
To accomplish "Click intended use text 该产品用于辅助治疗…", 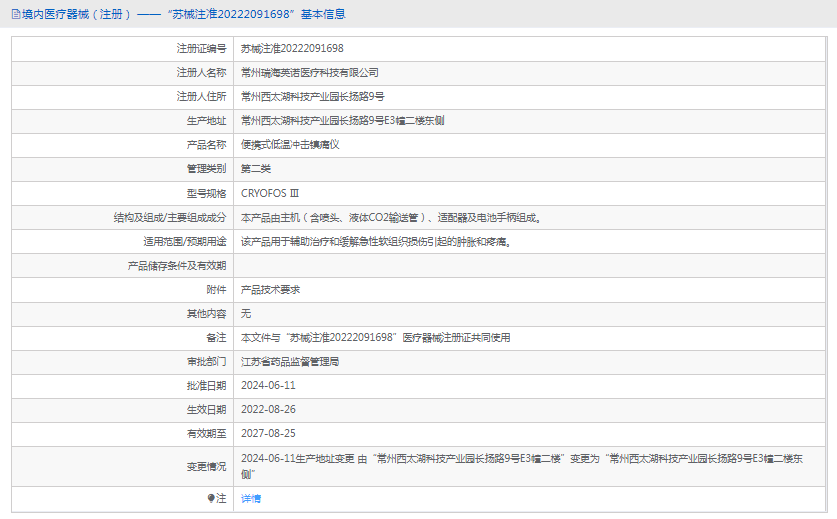I will [376, 241].
